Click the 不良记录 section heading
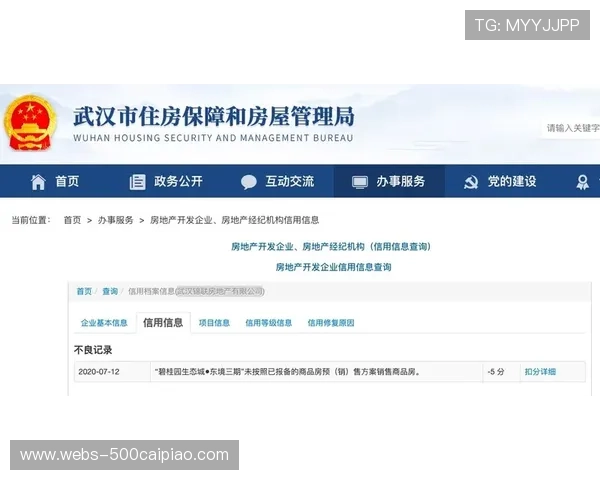The image size is (600, 480). point(93,350)
